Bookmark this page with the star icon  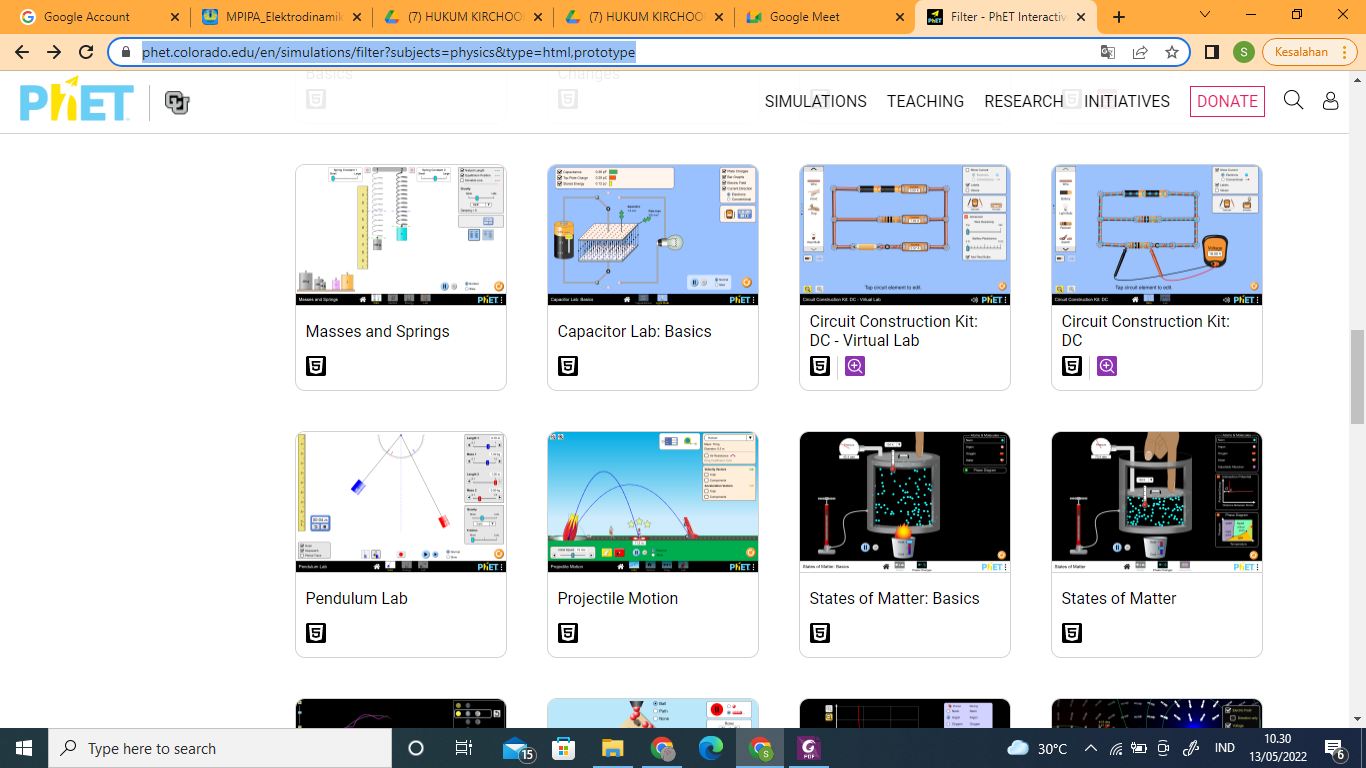1172,52
